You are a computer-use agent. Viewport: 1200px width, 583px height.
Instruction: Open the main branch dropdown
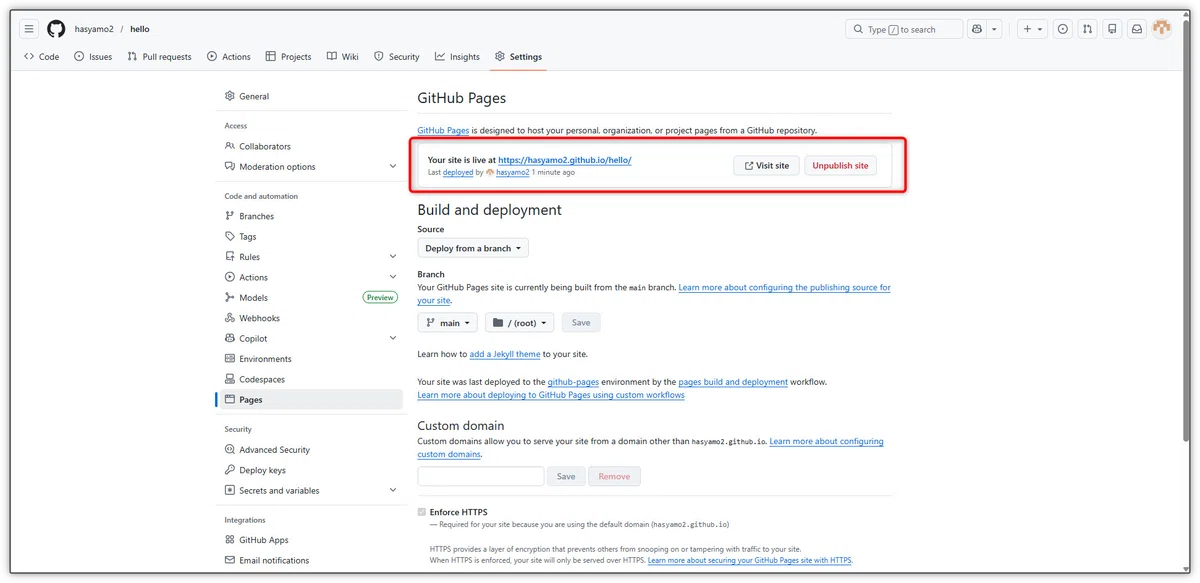[447, 323]
